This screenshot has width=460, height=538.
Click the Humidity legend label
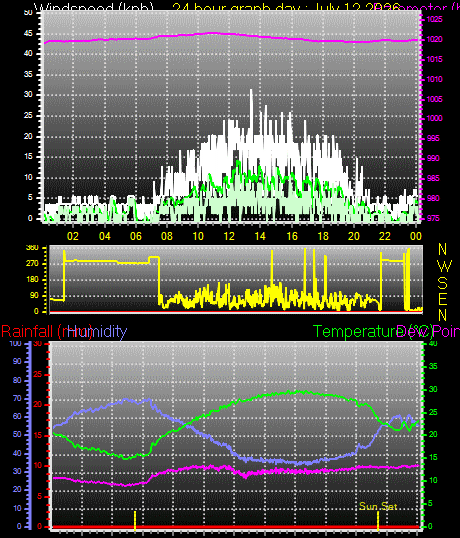[97, 331]
